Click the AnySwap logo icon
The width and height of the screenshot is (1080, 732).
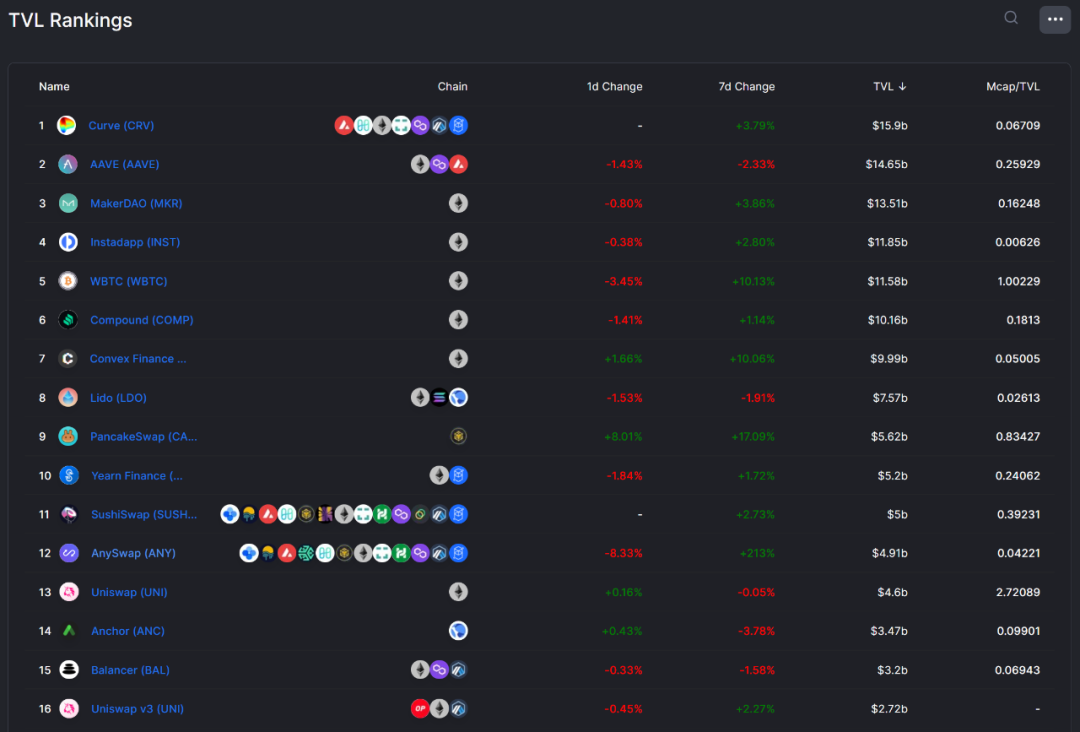click(69, 553)
